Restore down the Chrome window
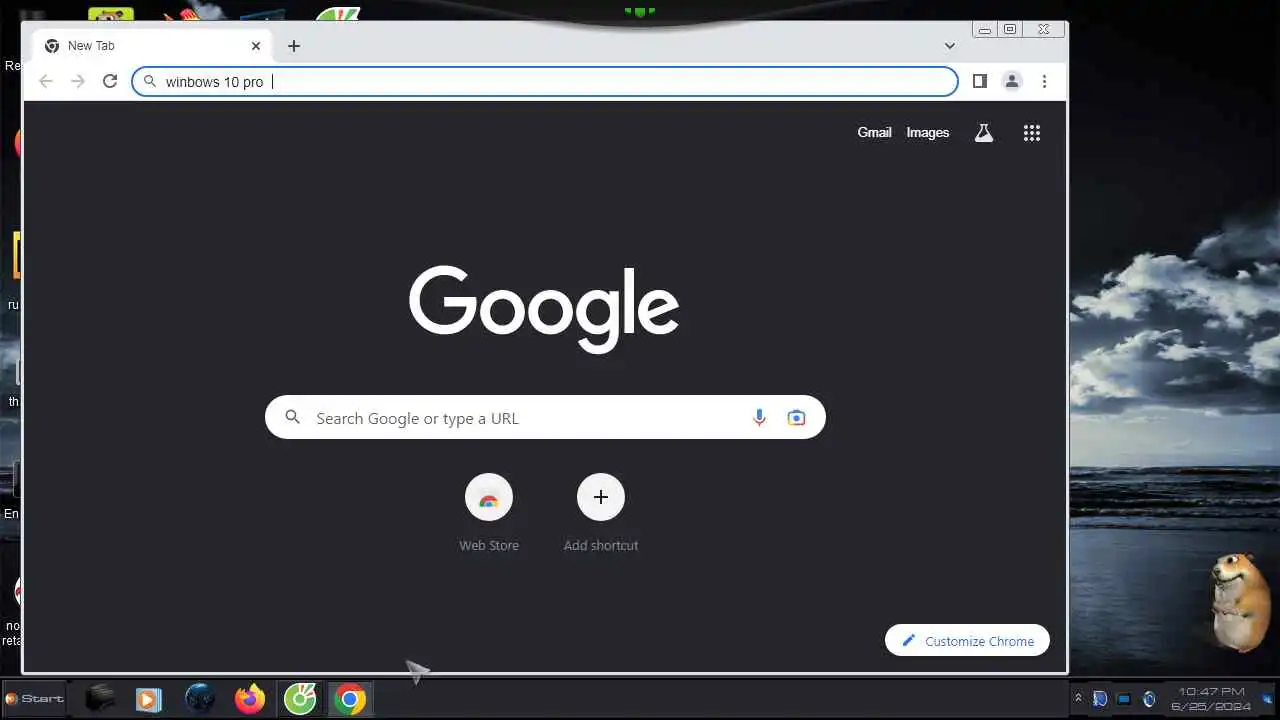The image size is (1280, 720). (x=1010, y=29)
